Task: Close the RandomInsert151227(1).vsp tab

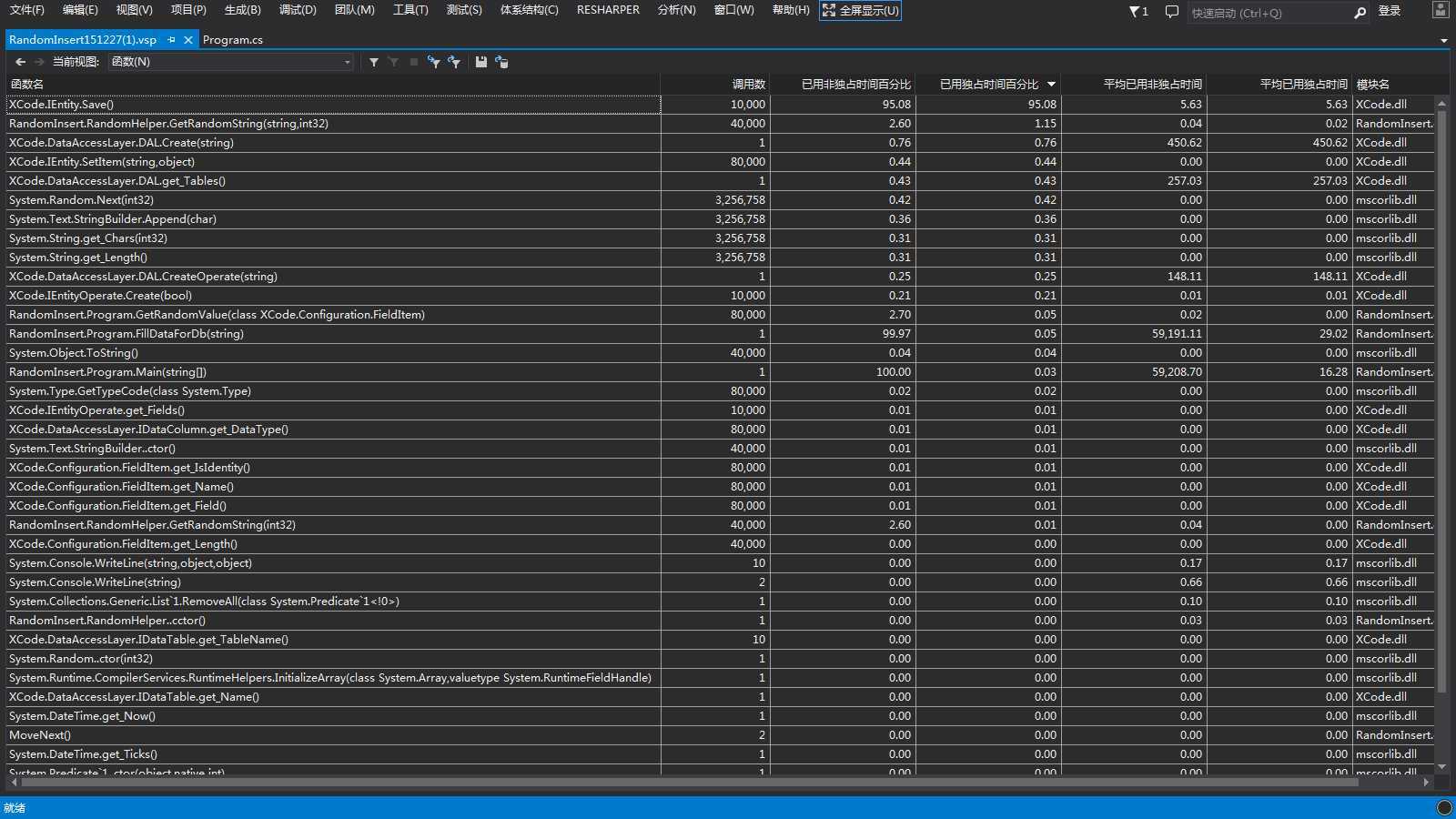Action: click(x=188, y=40)
